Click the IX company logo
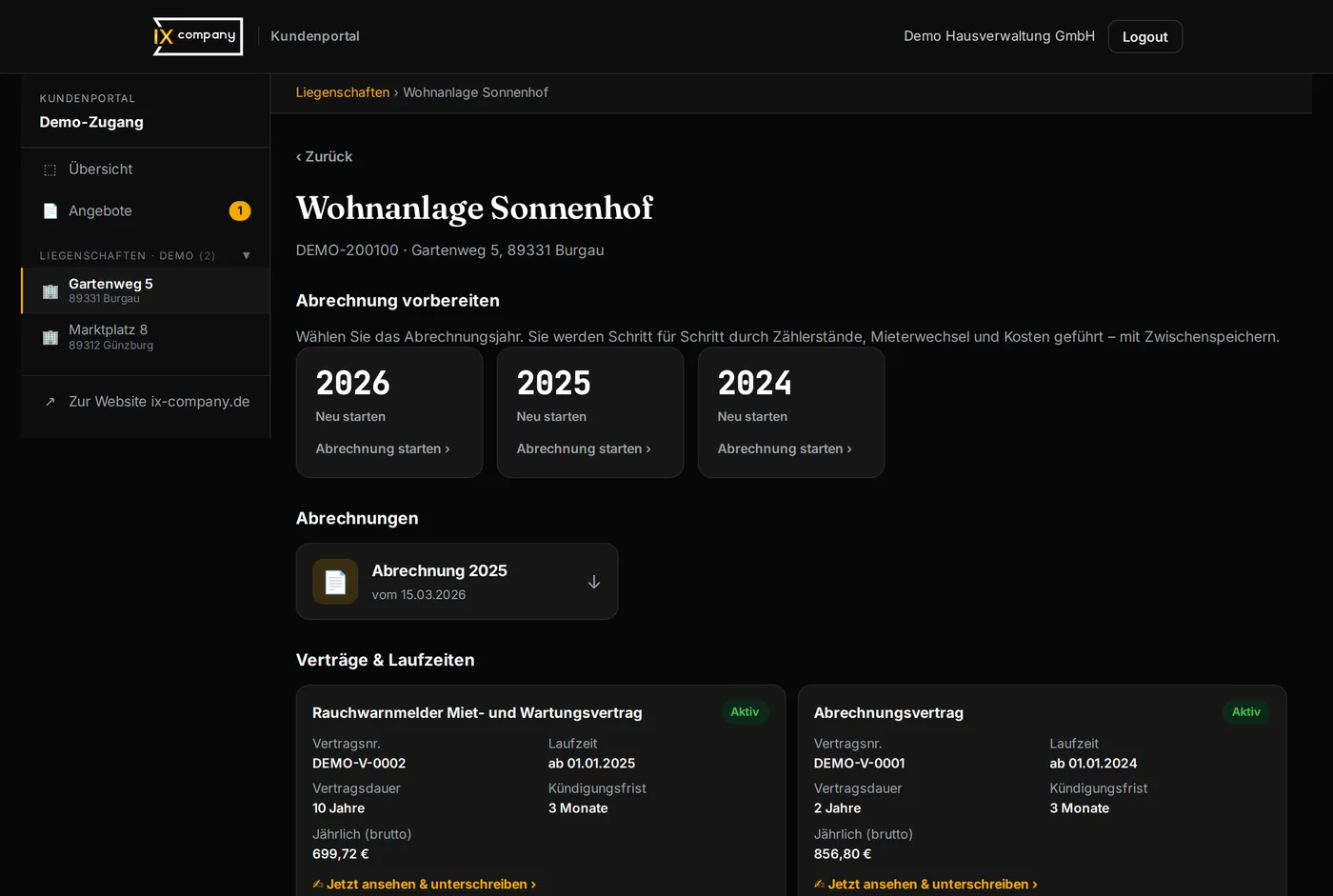Viewport: 1333px width, 896px height. tap(198, 36)
